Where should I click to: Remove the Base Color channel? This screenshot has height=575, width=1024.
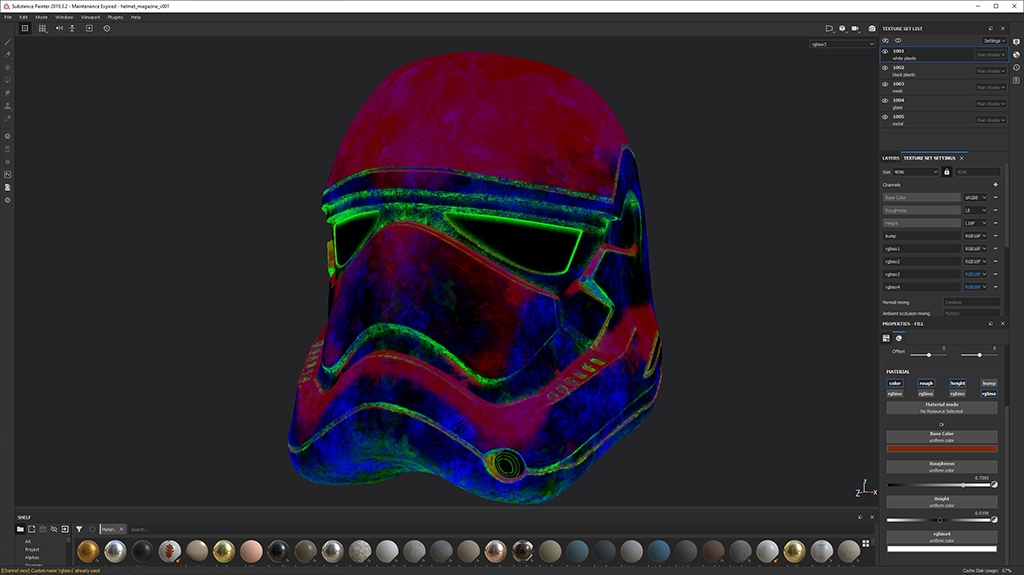coord(995,197)
